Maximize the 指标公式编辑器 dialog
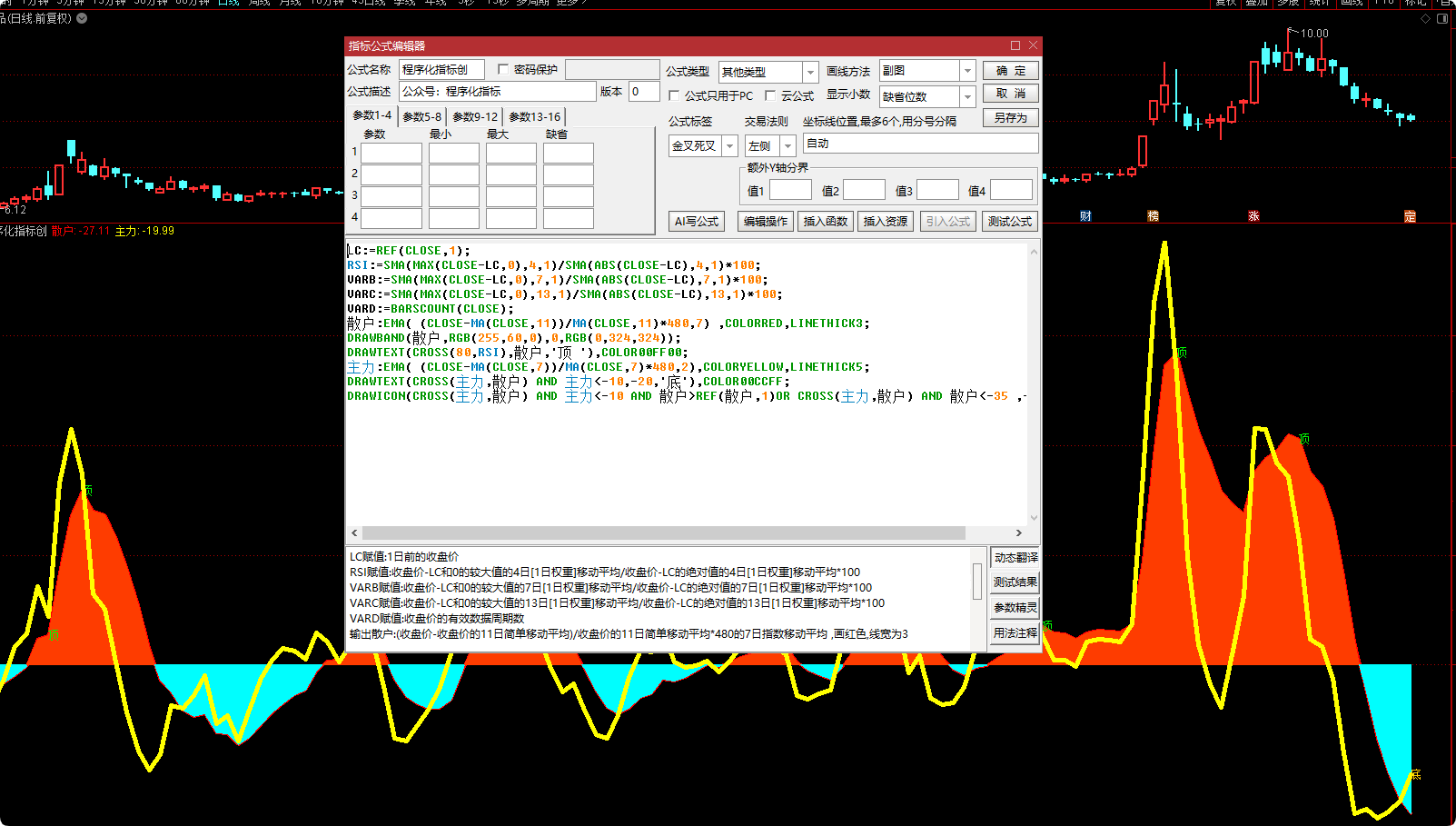 1015,45
